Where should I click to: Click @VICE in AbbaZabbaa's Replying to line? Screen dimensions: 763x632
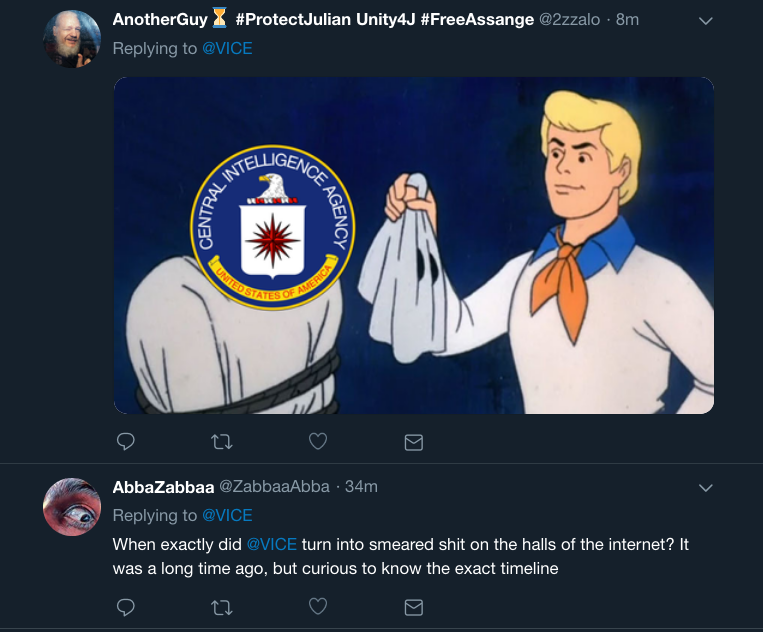coord(227,515)
